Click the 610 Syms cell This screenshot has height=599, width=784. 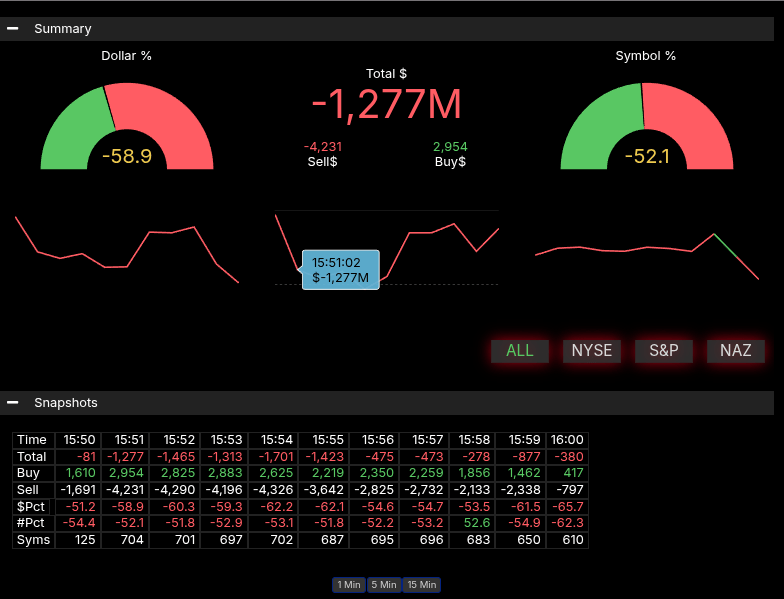567,540
